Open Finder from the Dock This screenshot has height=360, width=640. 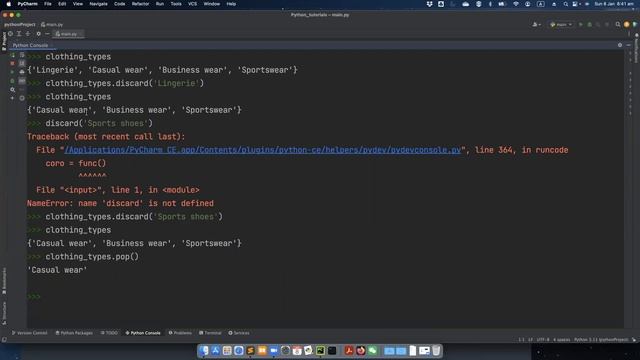(204, 350)
